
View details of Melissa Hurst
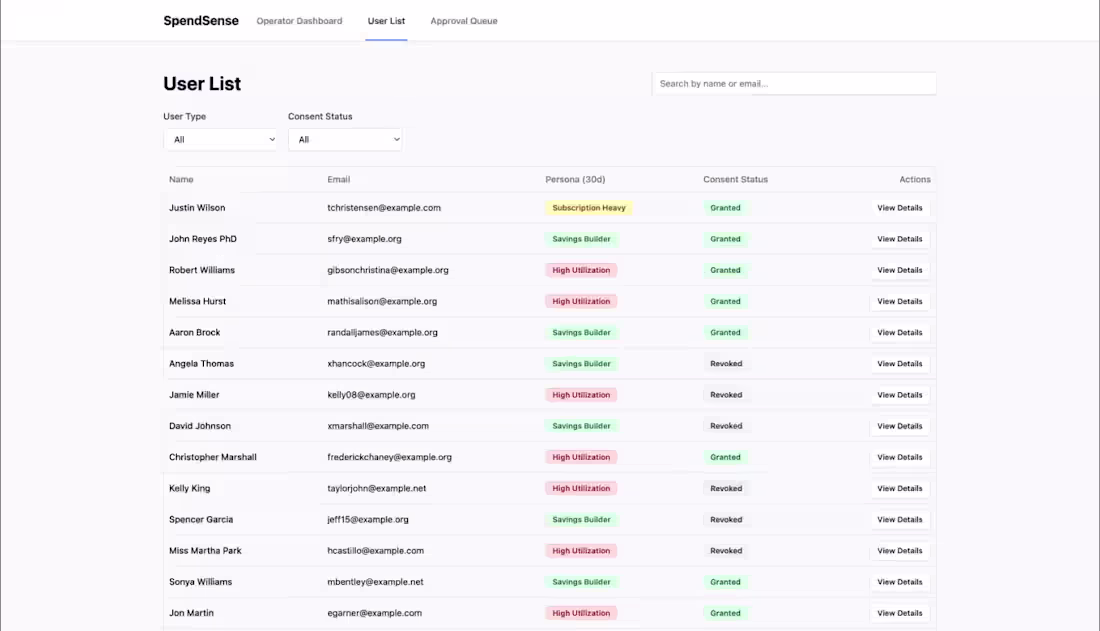pos(899,301)
